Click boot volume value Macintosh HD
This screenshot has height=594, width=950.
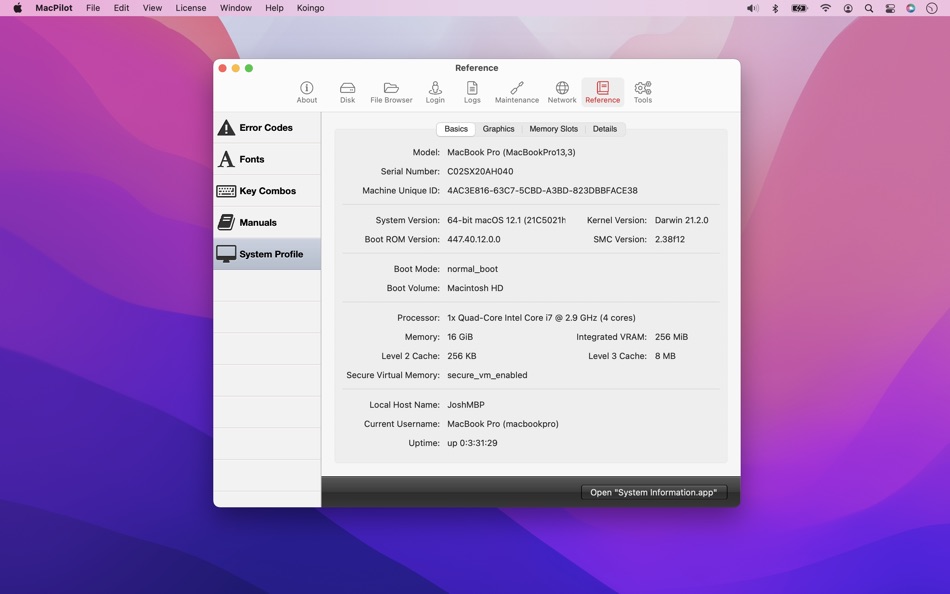475,288
